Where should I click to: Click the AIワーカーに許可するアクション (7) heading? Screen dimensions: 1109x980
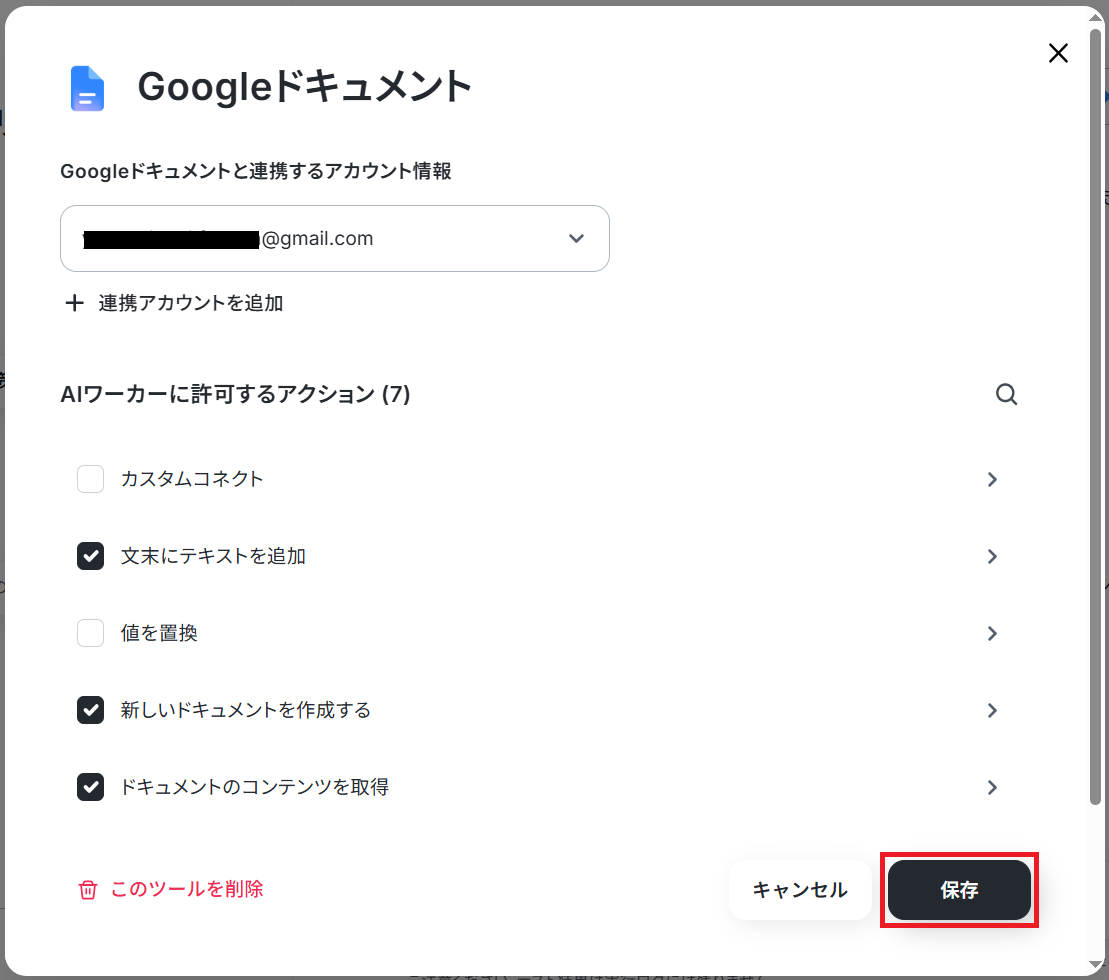pyautogui.click(x=236, y=395)
